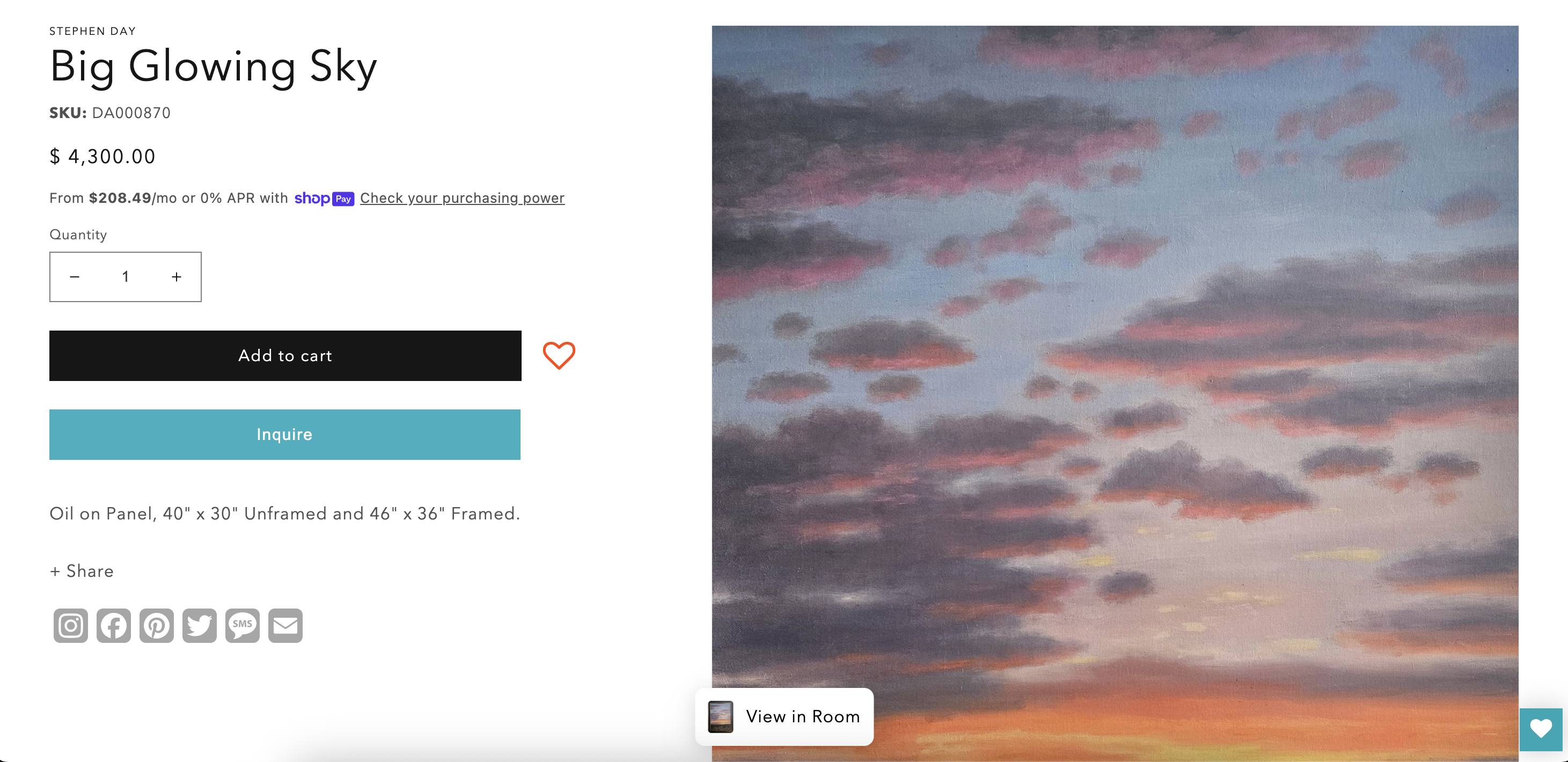The height and width of the screenshot is (762, 1568).
Task: Add Big Glowing Sky to cart
Action: pos(285,355)
